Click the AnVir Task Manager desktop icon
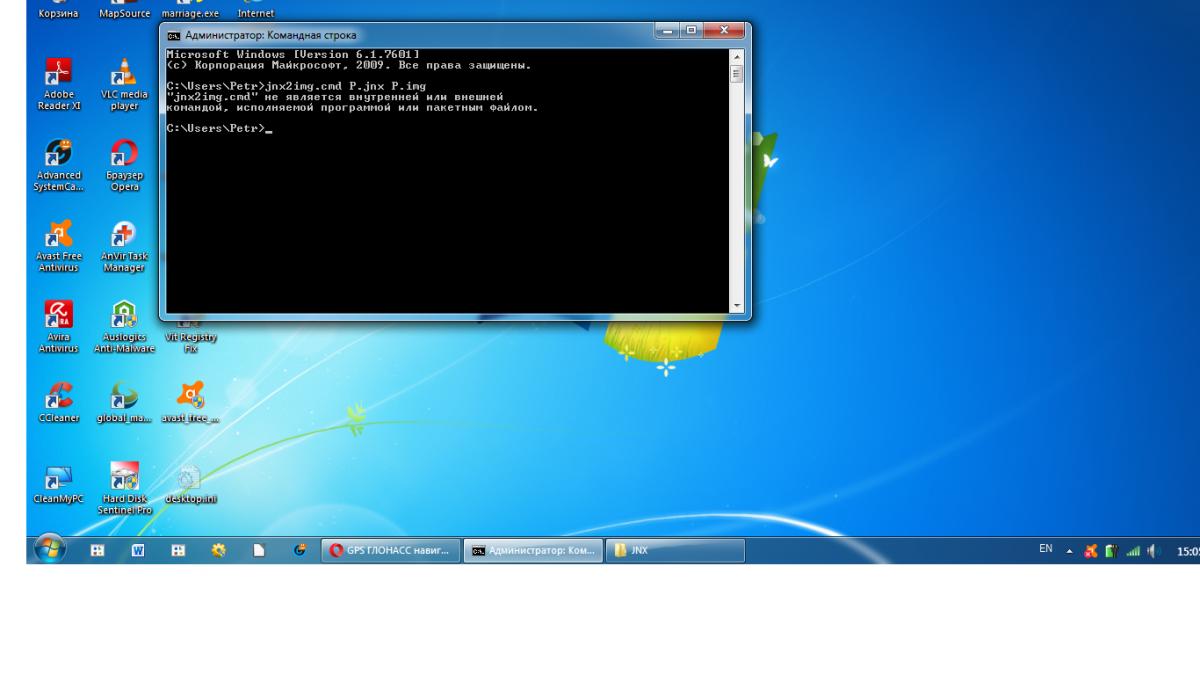Screen dimensions: 1200x675 [124, 236]
